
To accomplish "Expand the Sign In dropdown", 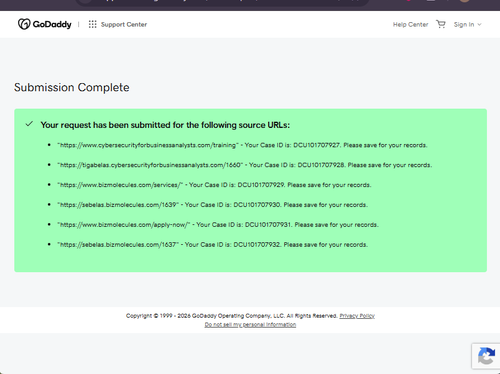I will click(x=467, y=24).
